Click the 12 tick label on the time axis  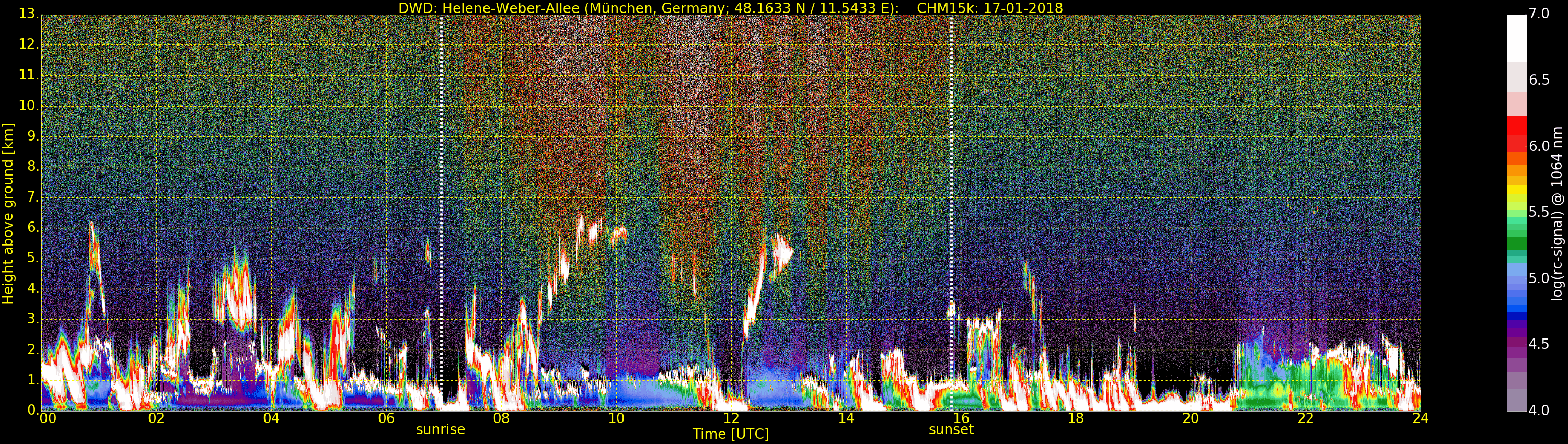(731, 418)
